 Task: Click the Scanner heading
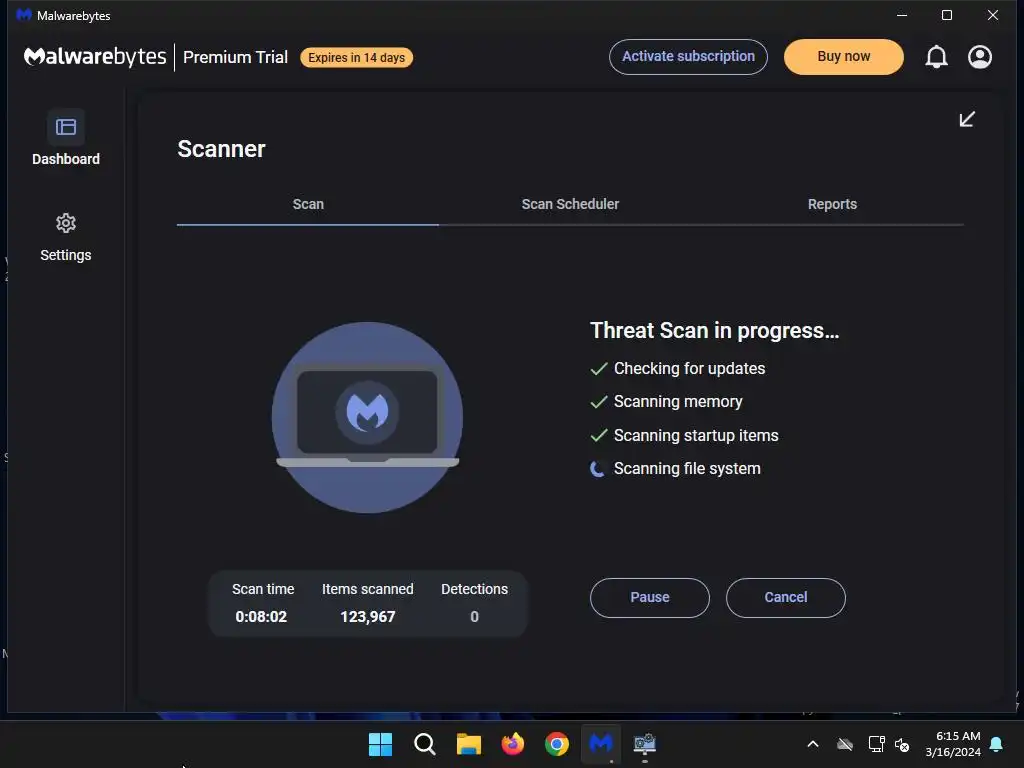click(221, 149)
